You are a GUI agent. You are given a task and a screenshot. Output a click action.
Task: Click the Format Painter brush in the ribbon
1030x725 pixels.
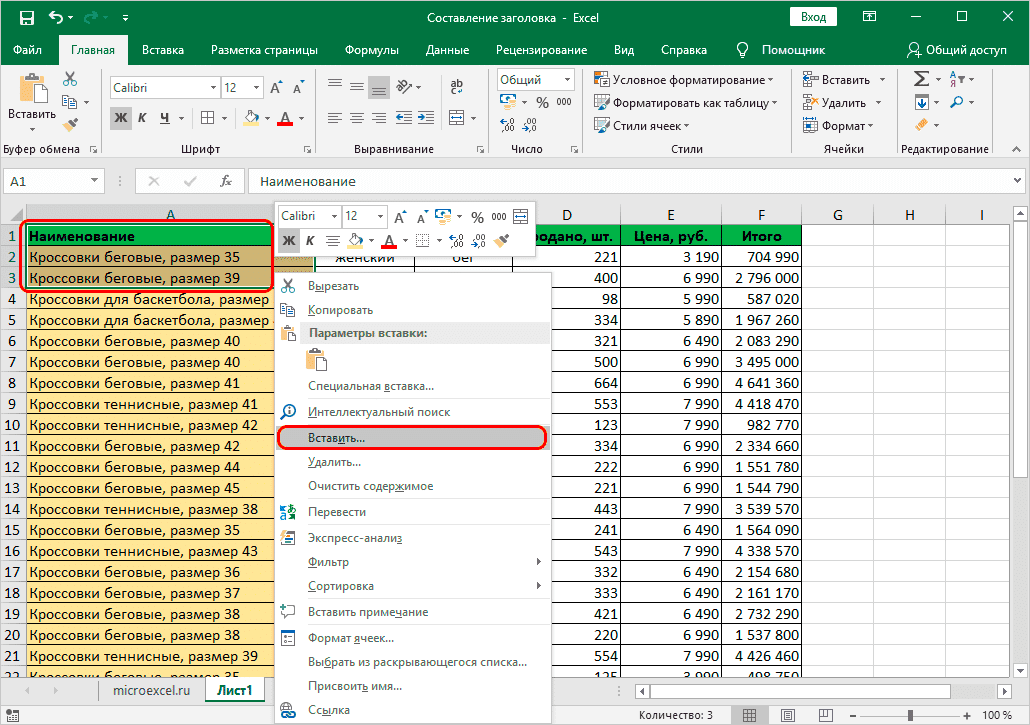70,125
